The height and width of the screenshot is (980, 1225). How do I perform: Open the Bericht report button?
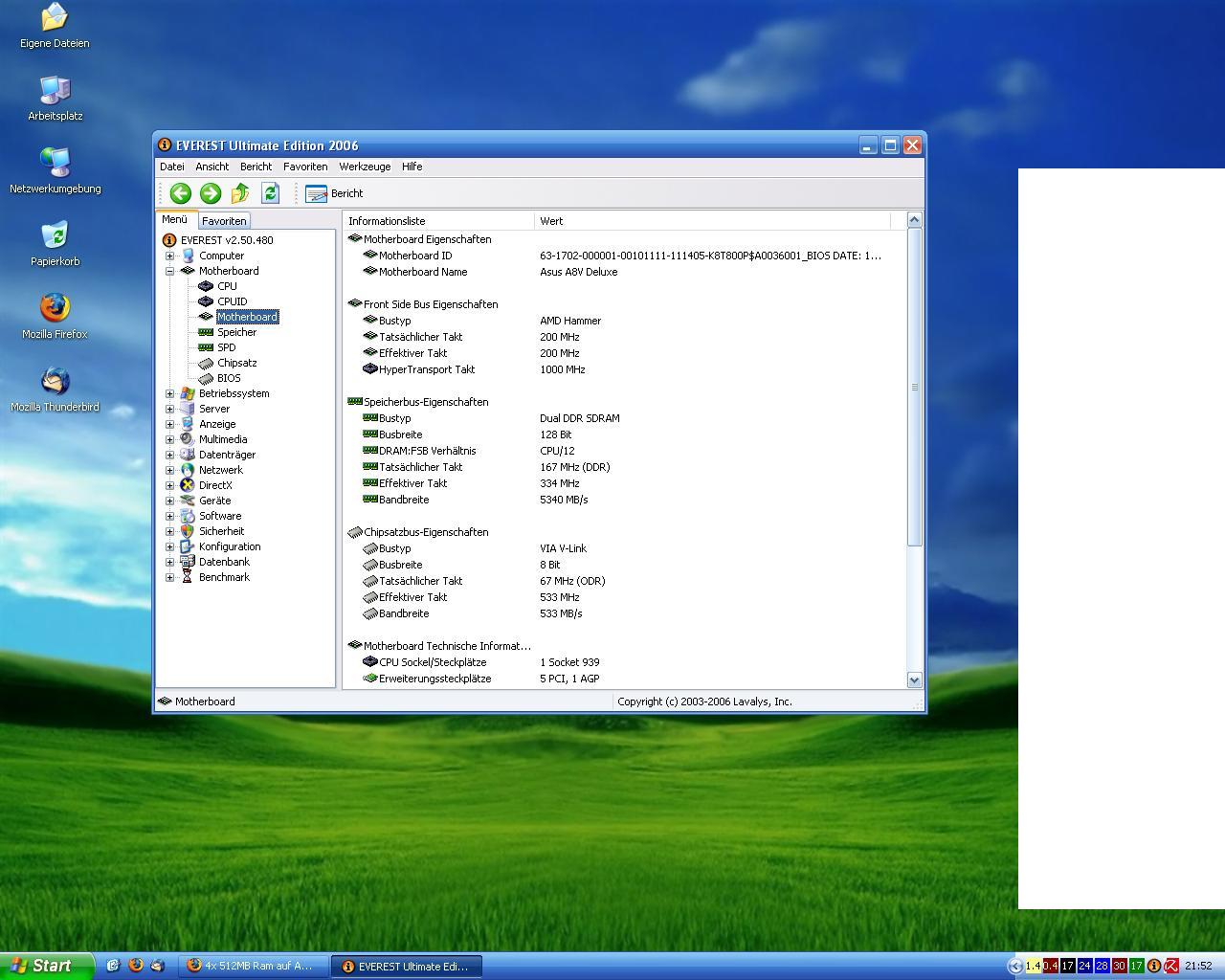tap(334, 193)
